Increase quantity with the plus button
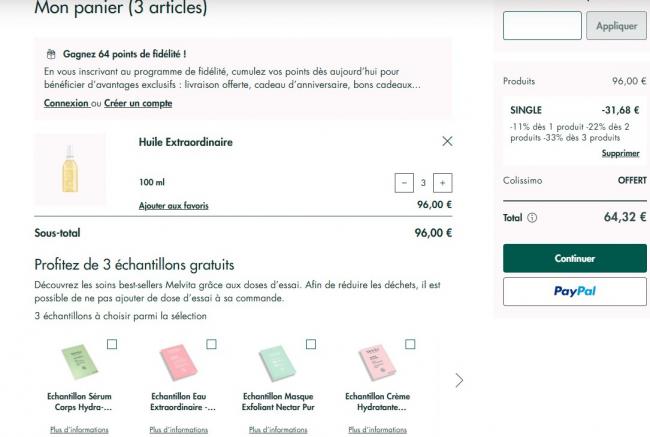This screenshot has width=650, height=437. point(442,183)
